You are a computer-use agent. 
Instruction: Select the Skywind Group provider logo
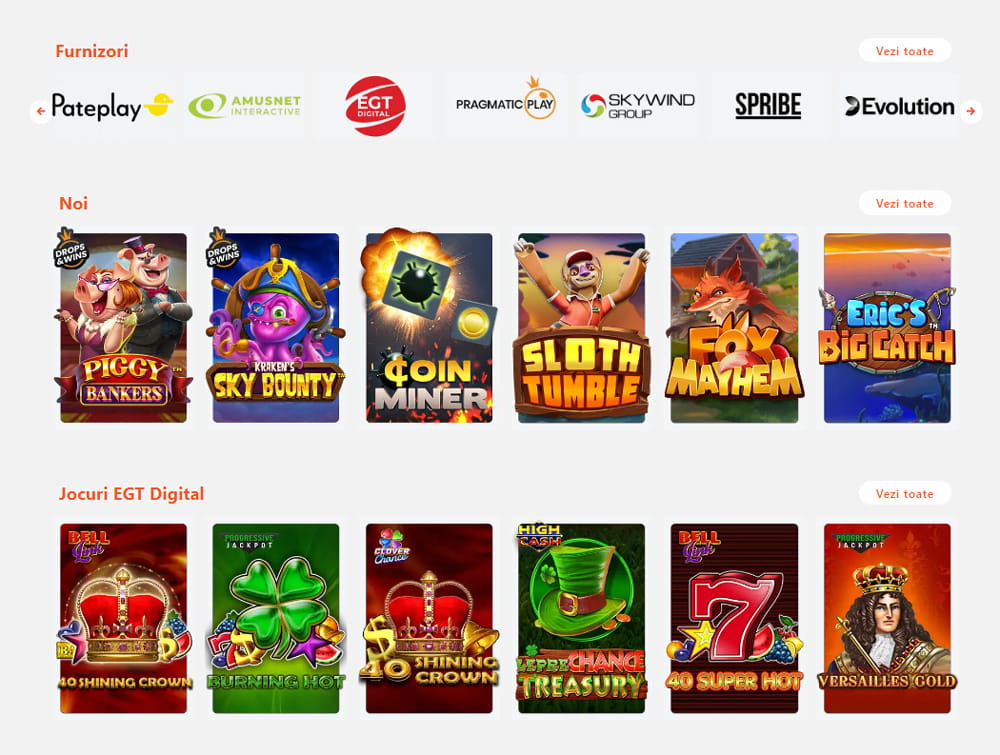pos(638,106)
